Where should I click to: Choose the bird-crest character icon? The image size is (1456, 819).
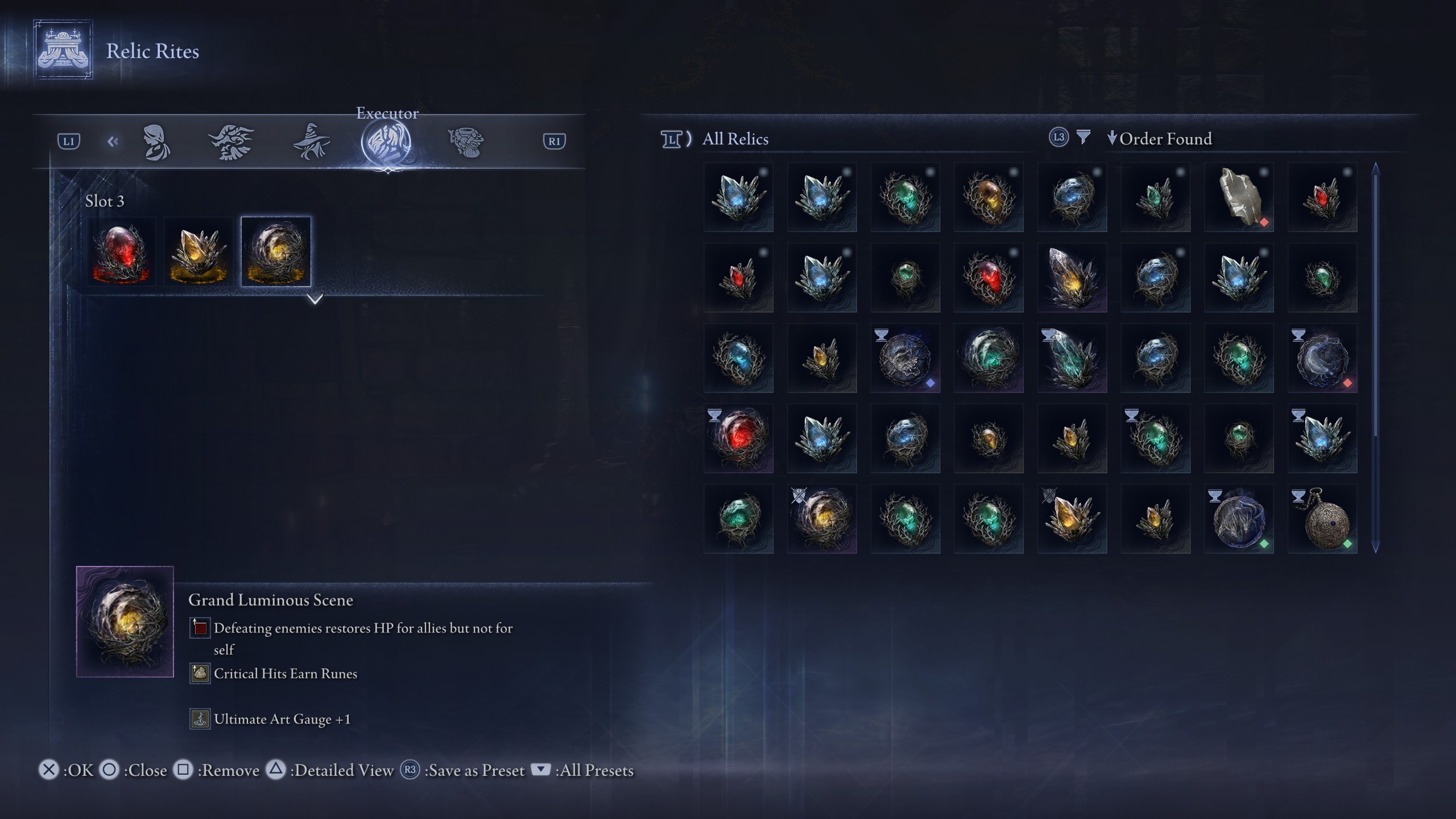click(x=231, y=142)
